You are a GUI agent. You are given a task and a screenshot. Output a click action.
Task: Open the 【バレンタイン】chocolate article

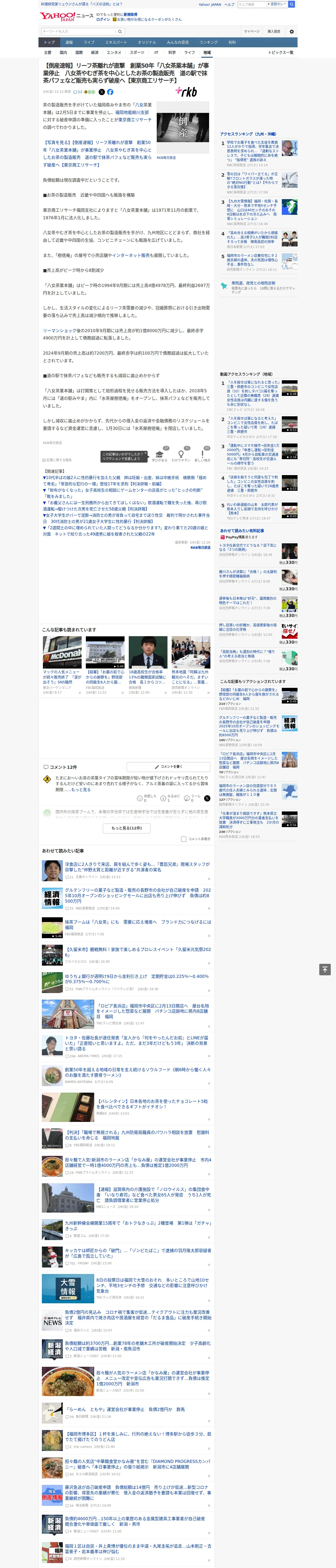point(153,1104)
